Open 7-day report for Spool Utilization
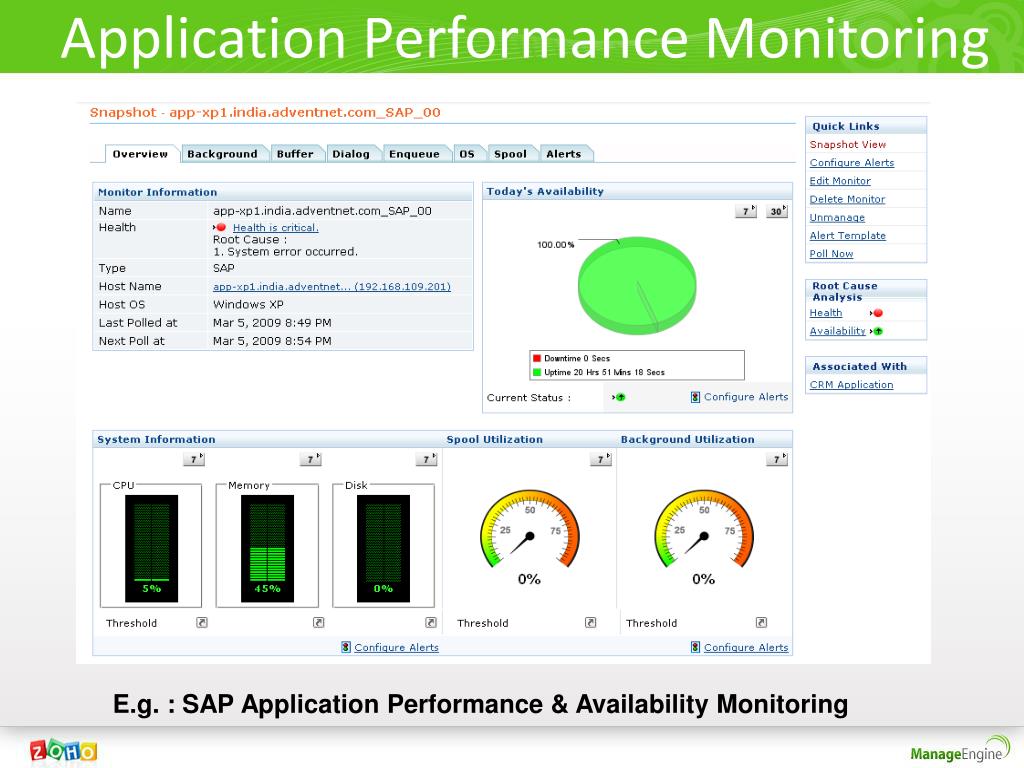Screen dimensions: 1024x768 [x=601, y=459]
